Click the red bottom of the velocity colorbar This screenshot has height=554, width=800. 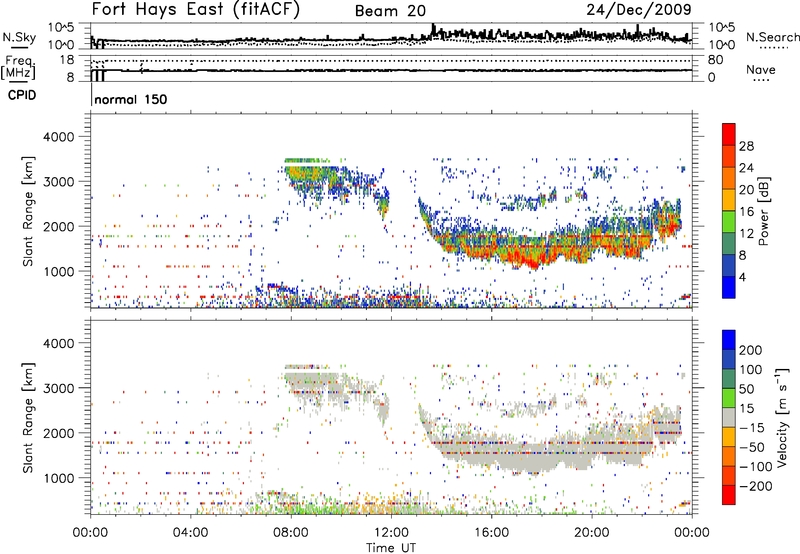click(x=729, y=495)
